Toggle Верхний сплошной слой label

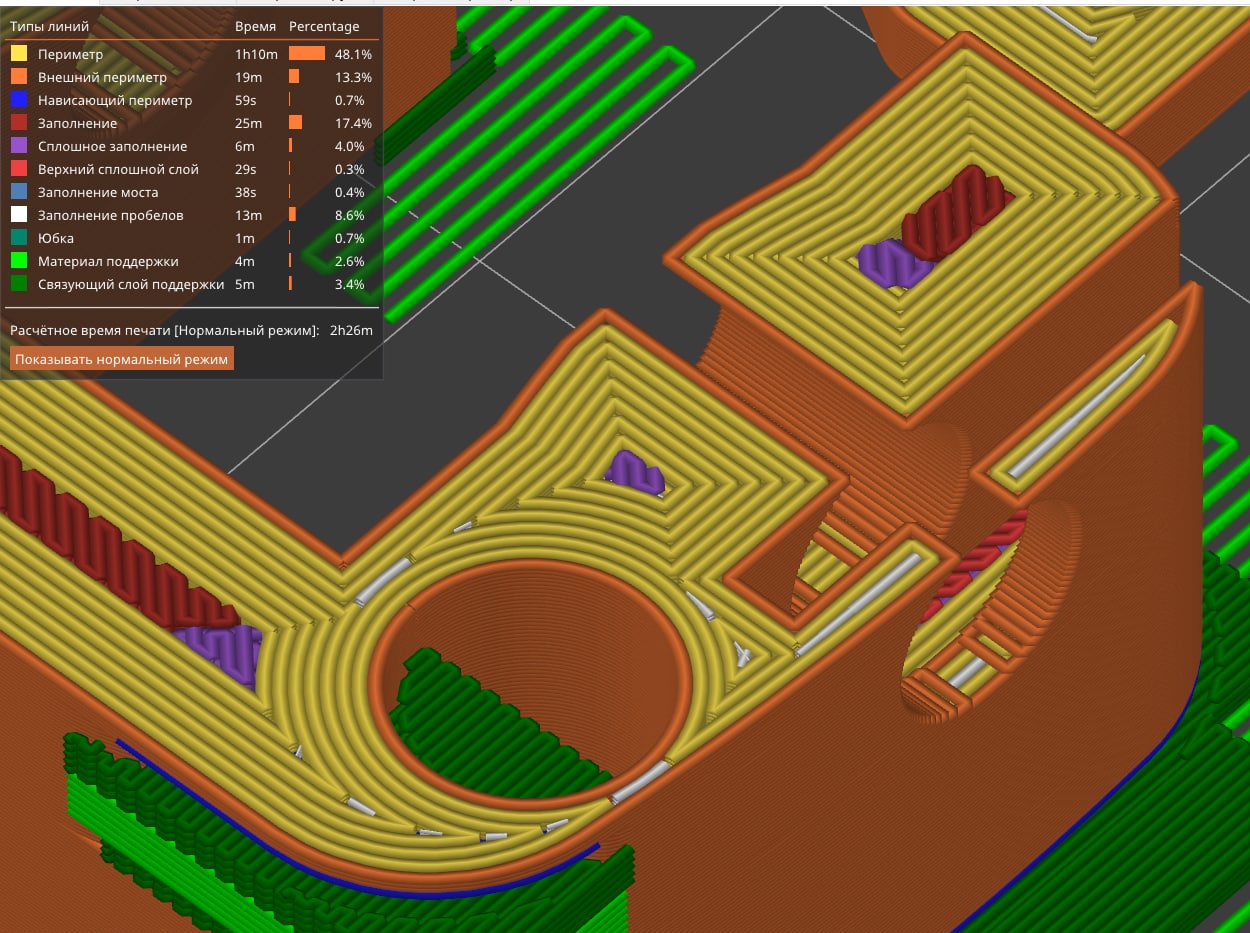point(118,169)
